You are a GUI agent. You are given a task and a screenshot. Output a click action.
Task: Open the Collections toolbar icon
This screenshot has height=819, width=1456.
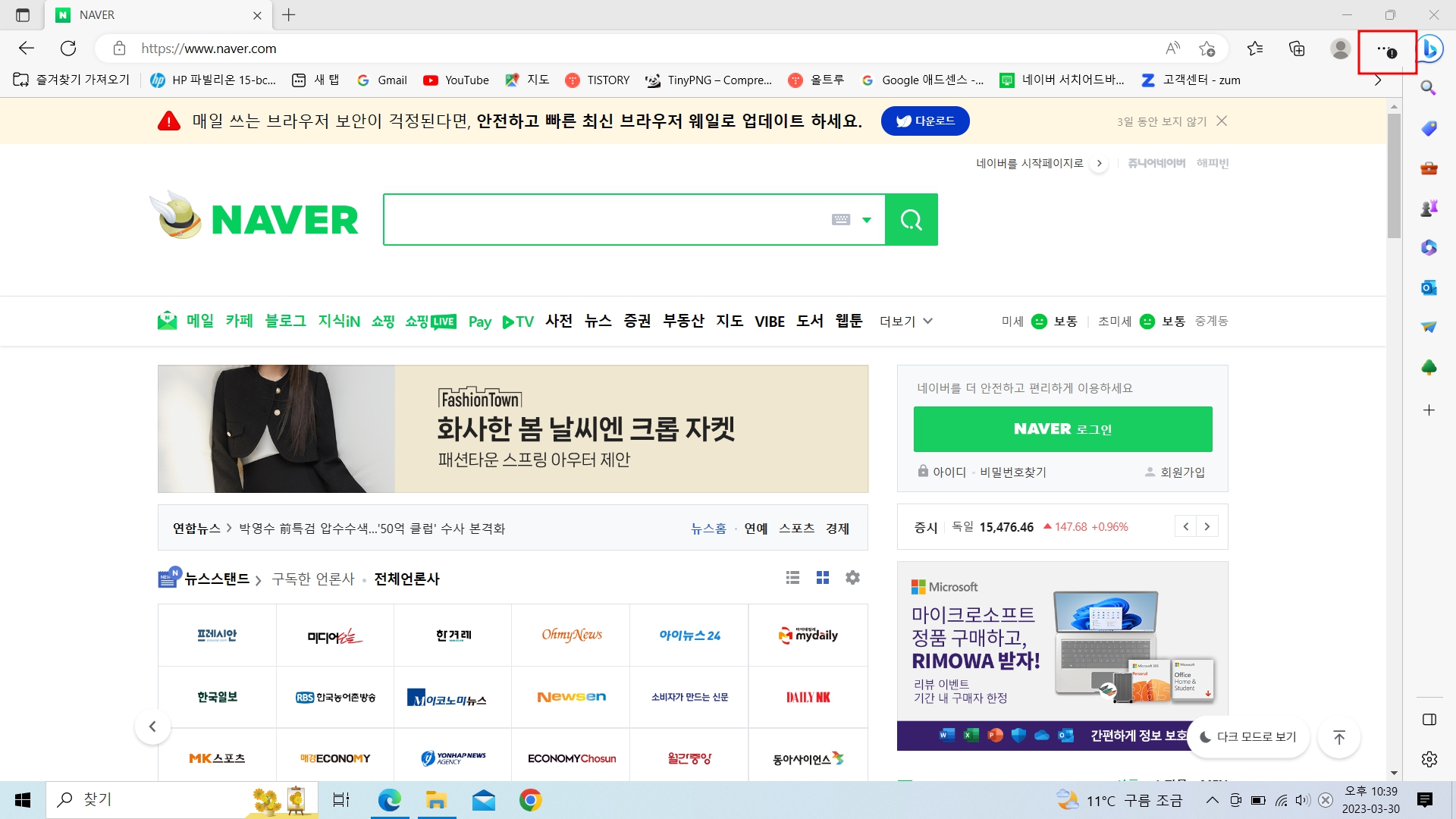click(1297, 49)
